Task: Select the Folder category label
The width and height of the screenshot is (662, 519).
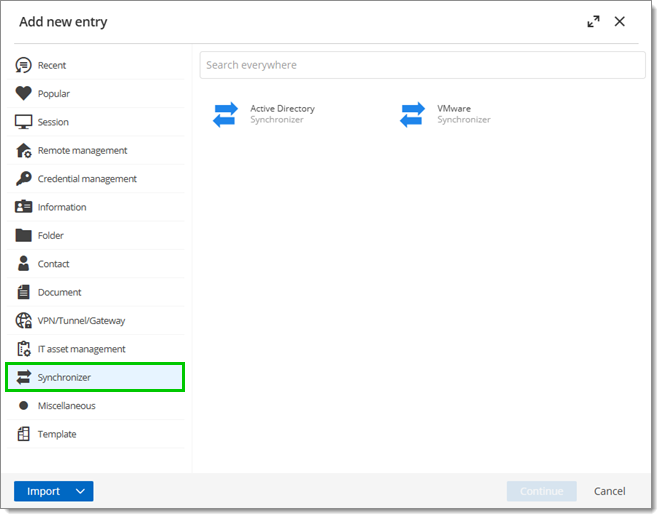Action: point(51,236)
